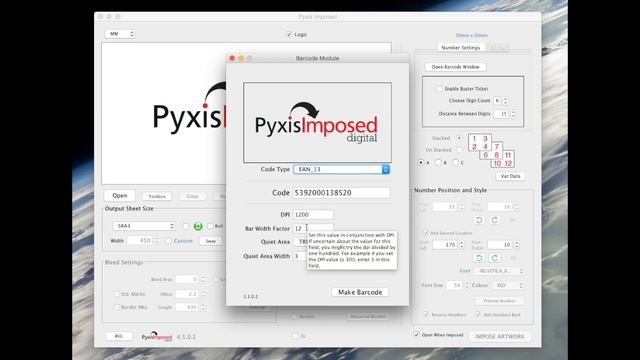The height and width of the screenshot is (360, 640).
Task: Select radio option C
Action: coord(455,162)
